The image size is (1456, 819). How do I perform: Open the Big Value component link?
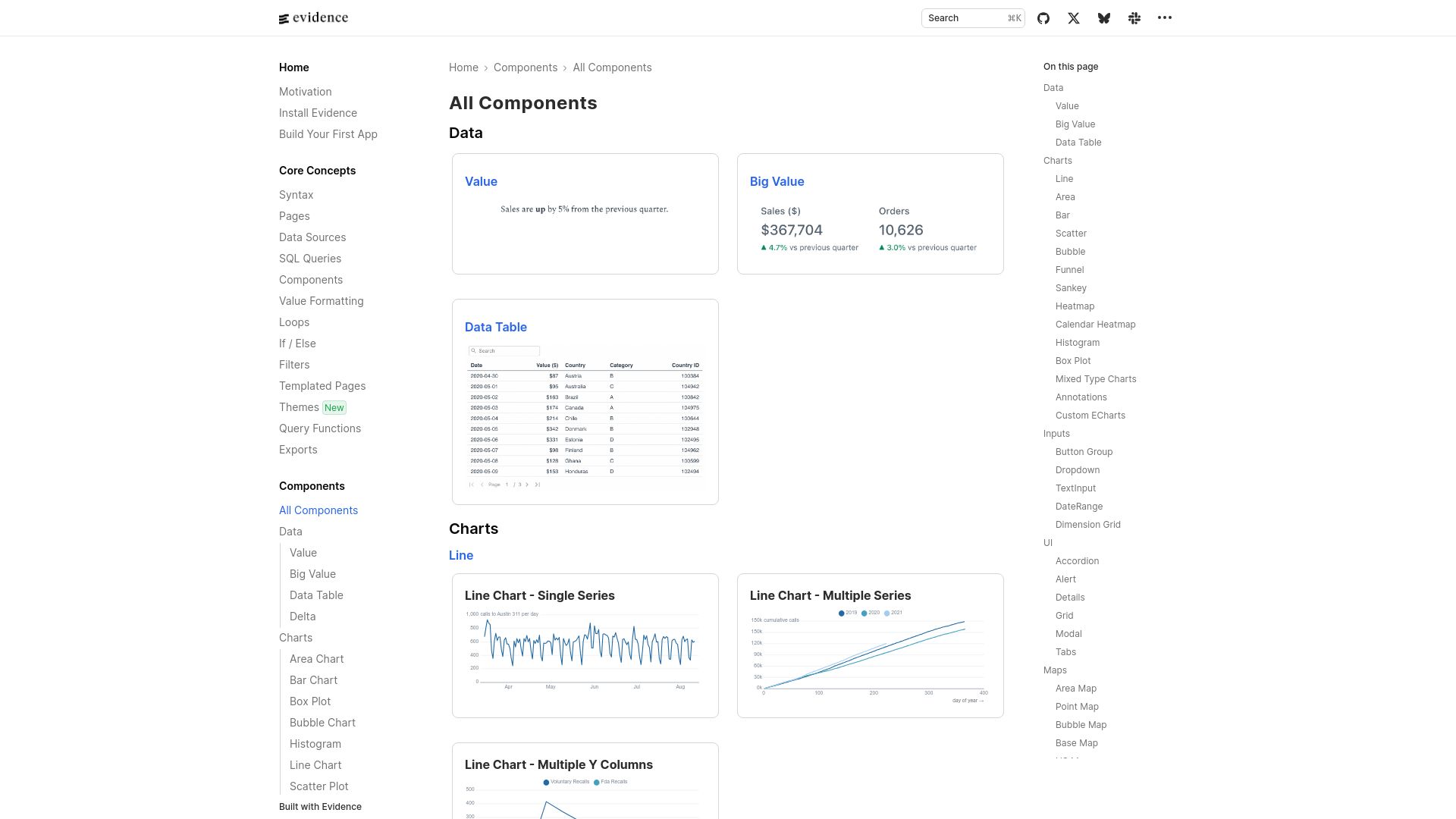coord(777,181)
